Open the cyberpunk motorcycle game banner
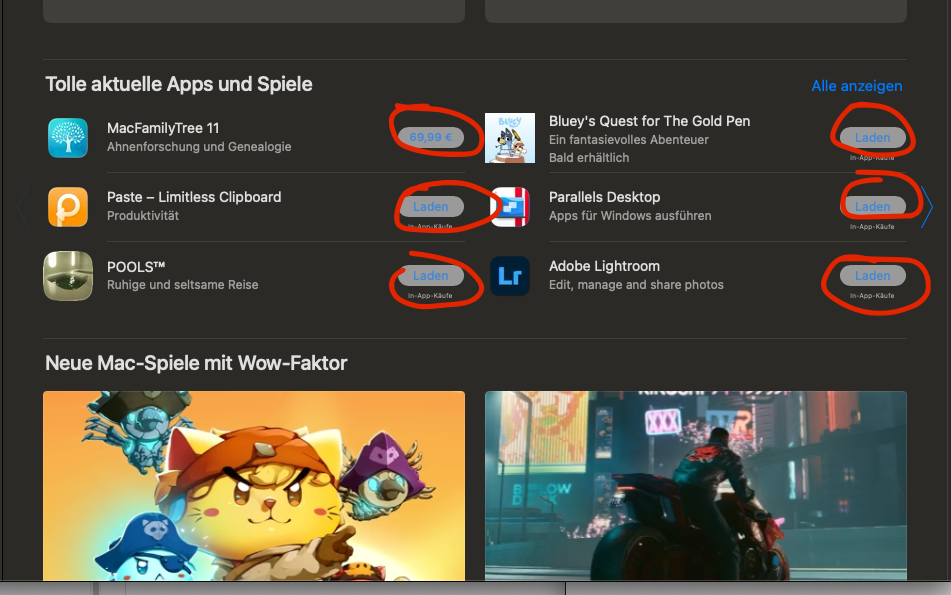The height and width of the screenshot is (595, 951). [696, 486]
